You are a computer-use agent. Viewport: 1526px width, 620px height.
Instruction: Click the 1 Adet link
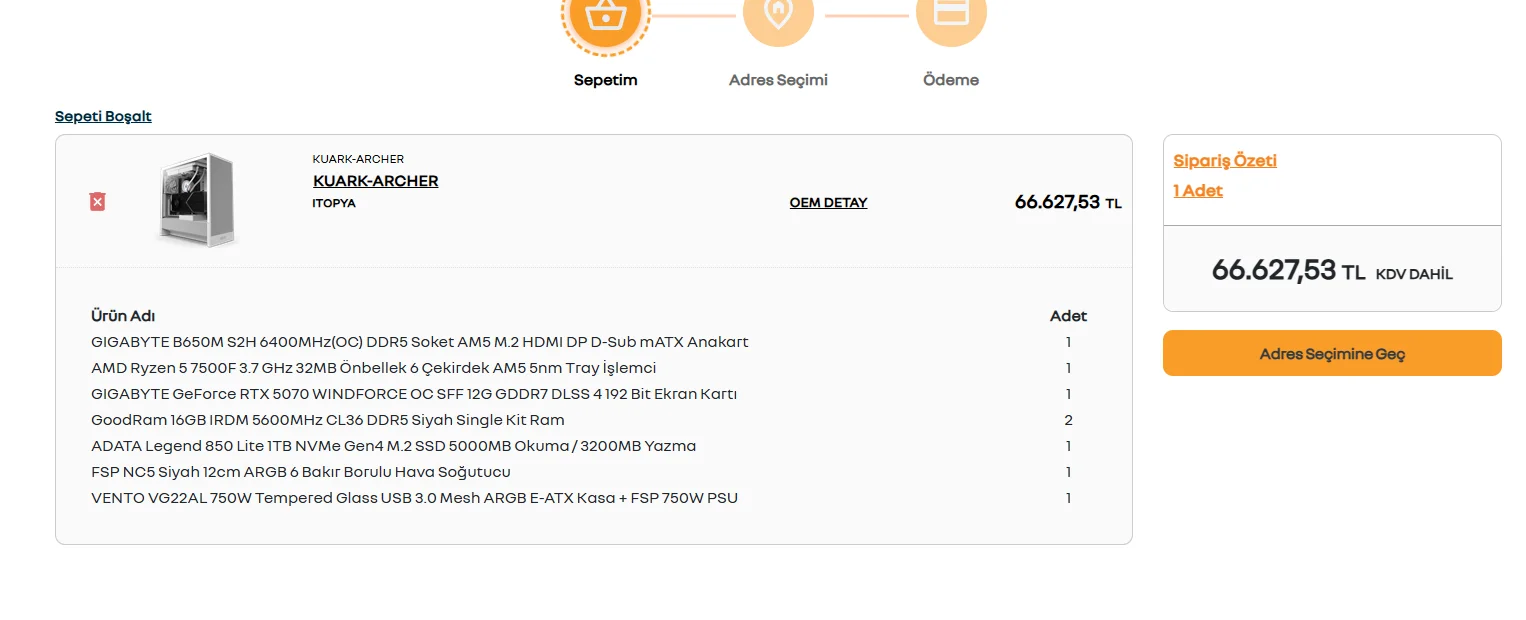1198,191
